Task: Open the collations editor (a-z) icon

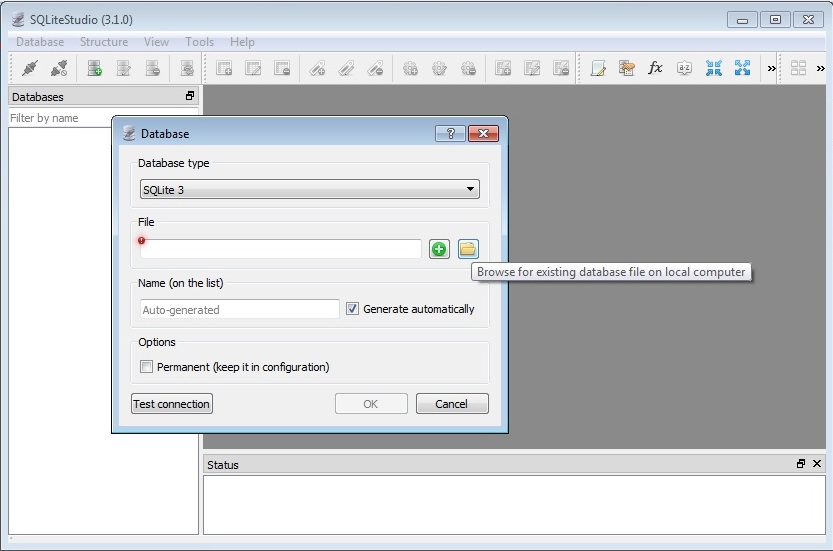Action: click(x=684, y=68)
